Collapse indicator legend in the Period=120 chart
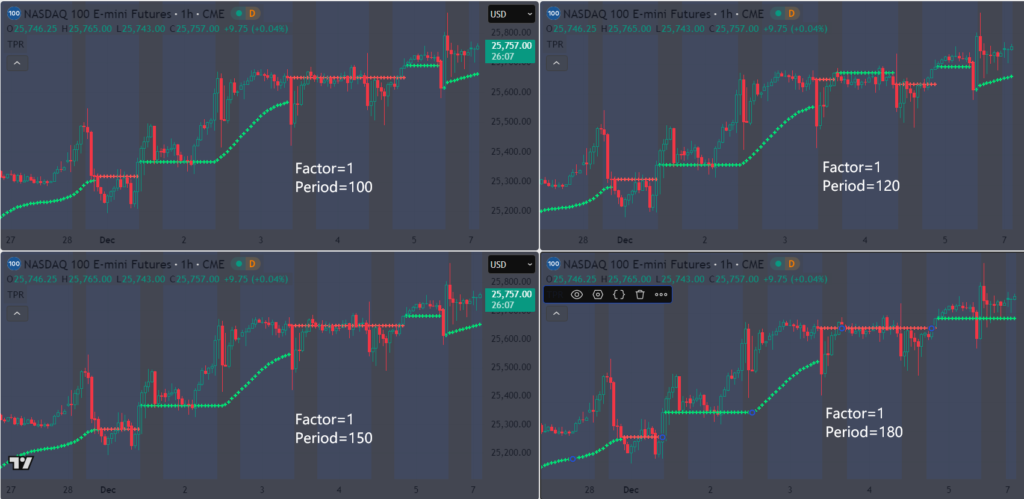 click(556, 63)
